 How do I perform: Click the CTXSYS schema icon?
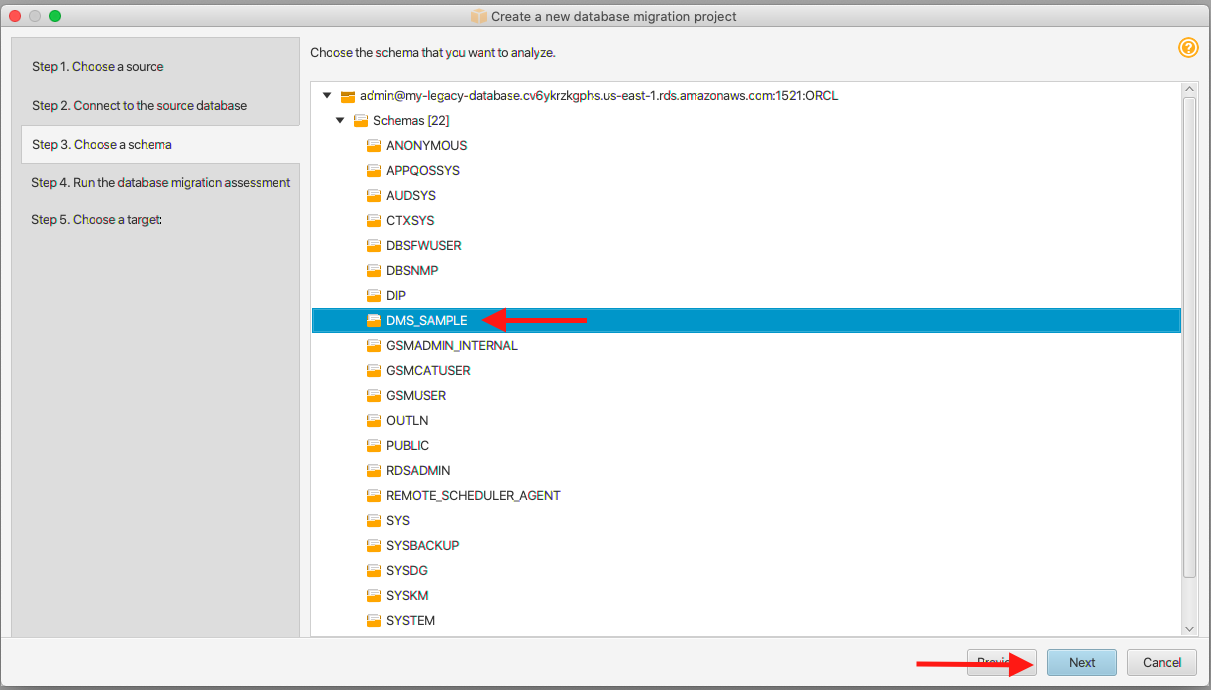click(x=374, y=221)
